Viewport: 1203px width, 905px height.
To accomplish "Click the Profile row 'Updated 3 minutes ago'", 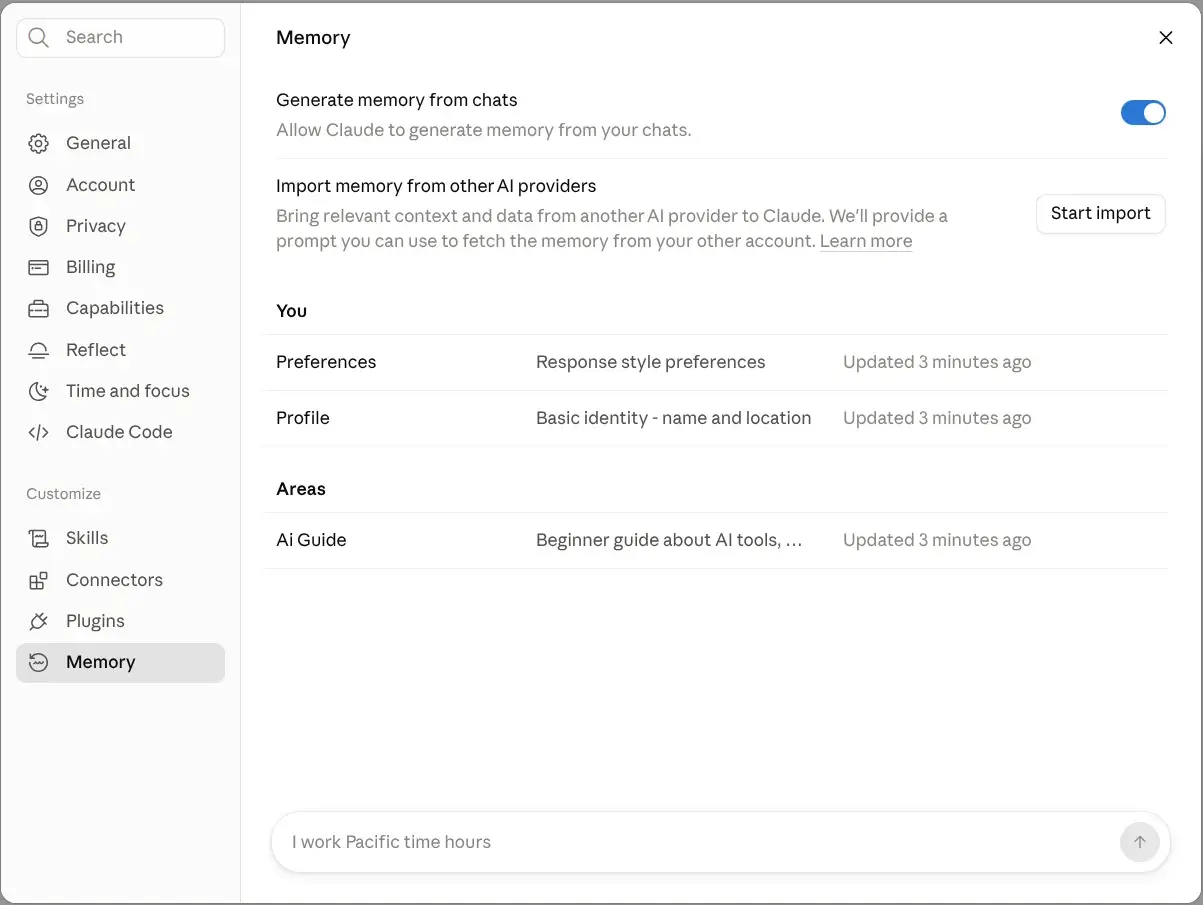I will (x=937, y=418).
